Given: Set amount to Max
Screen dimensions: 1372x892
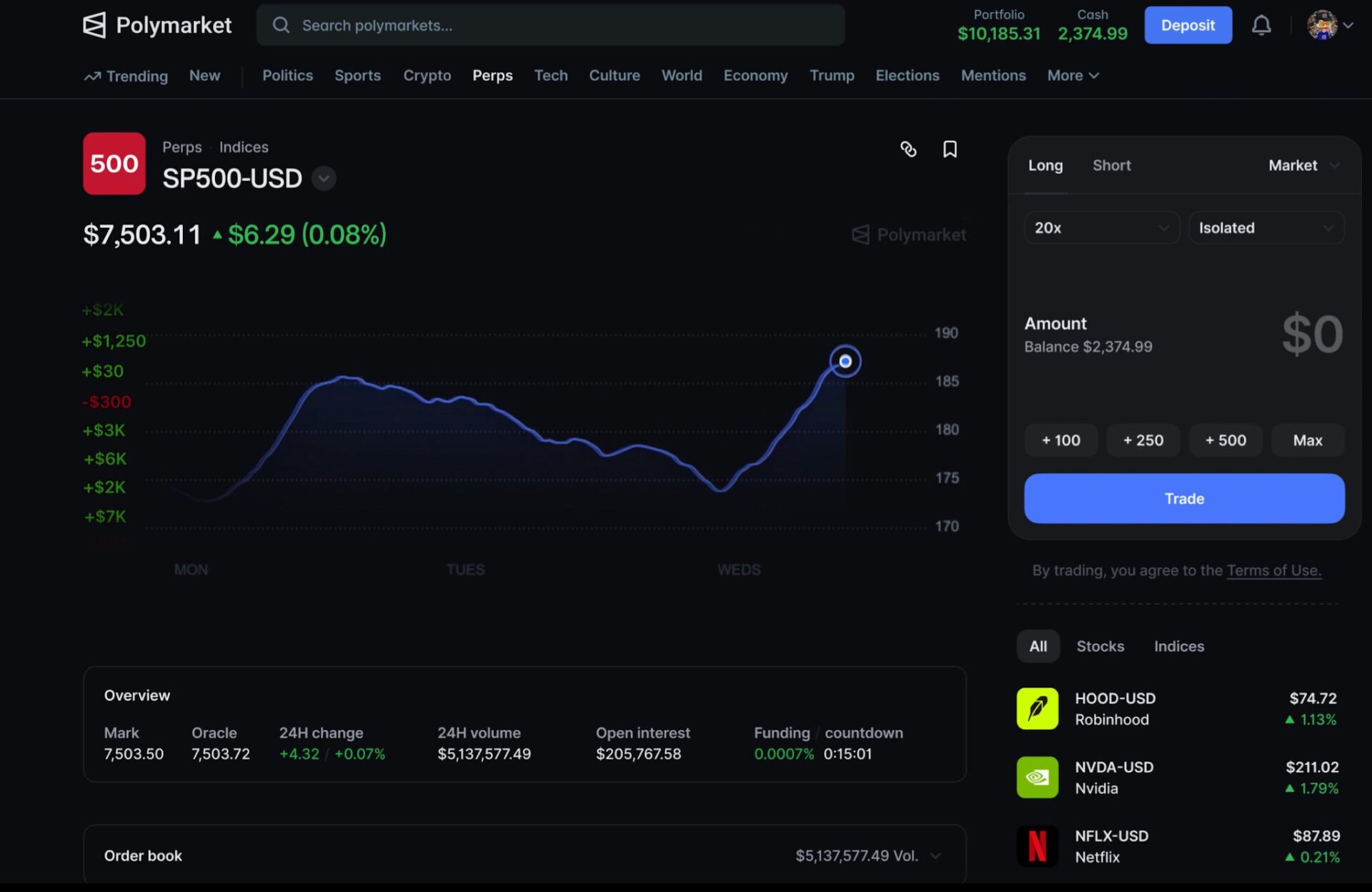Looking at the screenshot, I should click(1308, 440).
